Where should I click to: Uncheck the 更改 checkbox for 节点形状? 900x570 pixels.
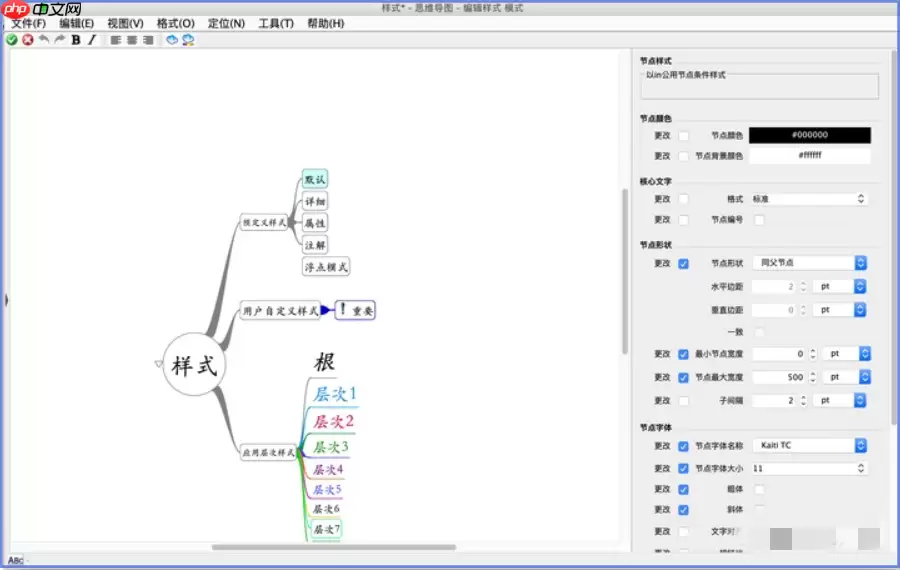[x=684, y=264]
